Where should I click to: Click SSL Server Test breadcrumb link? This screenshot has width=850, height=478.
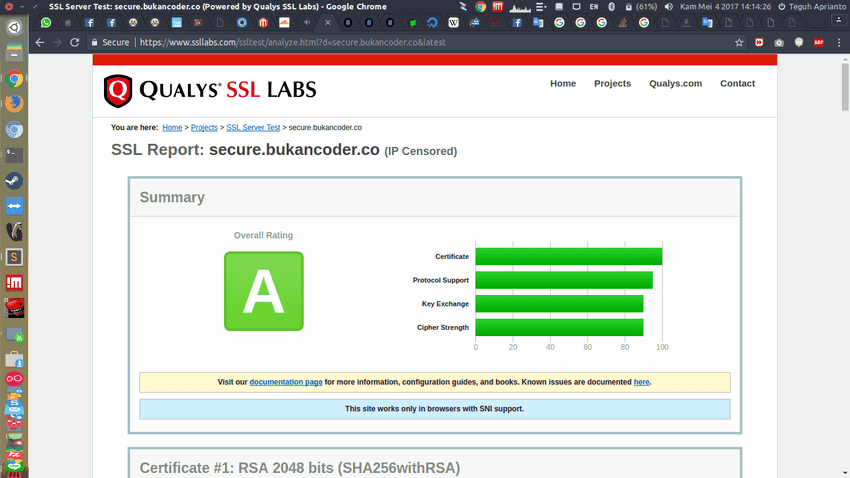click(x=253, y=128)
